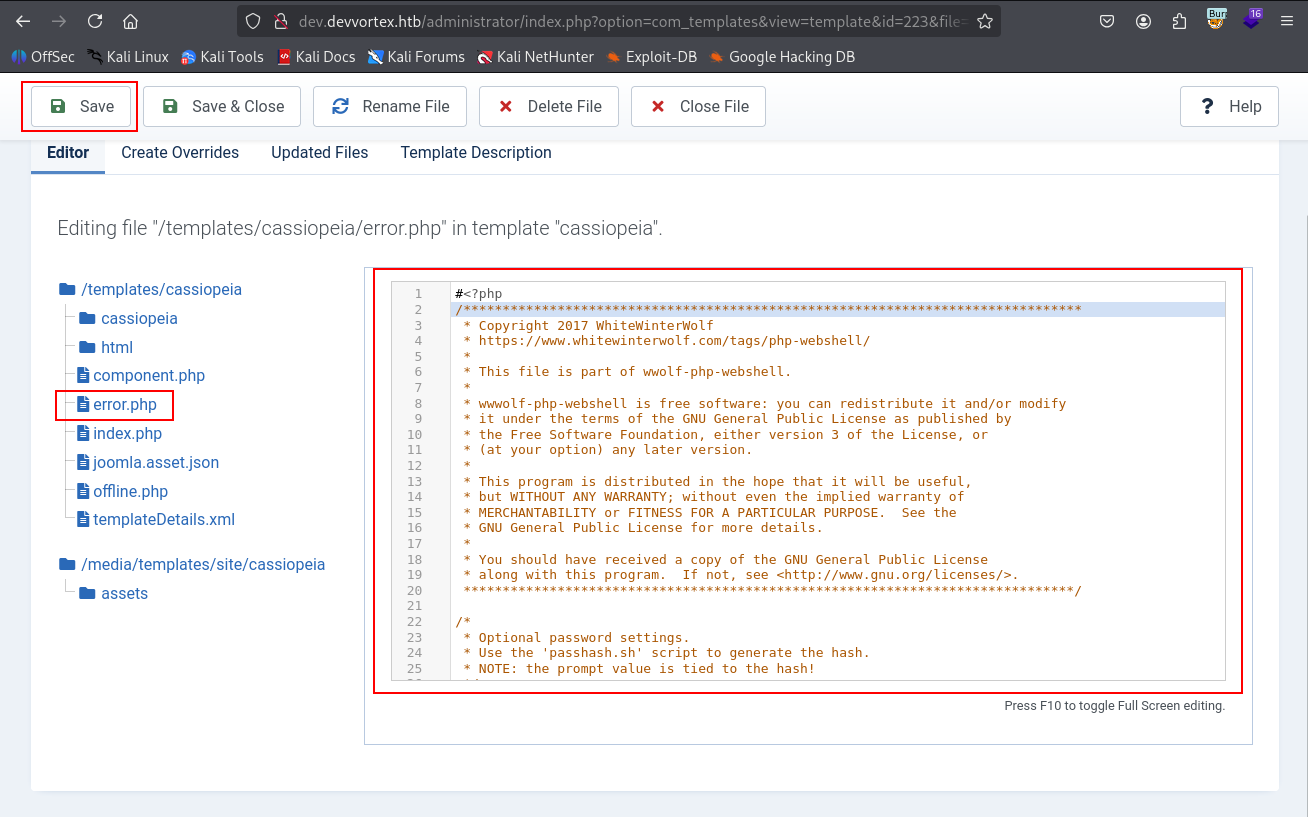Open the browser home page
1308x817 pixels.
click(x=130, y=21)
